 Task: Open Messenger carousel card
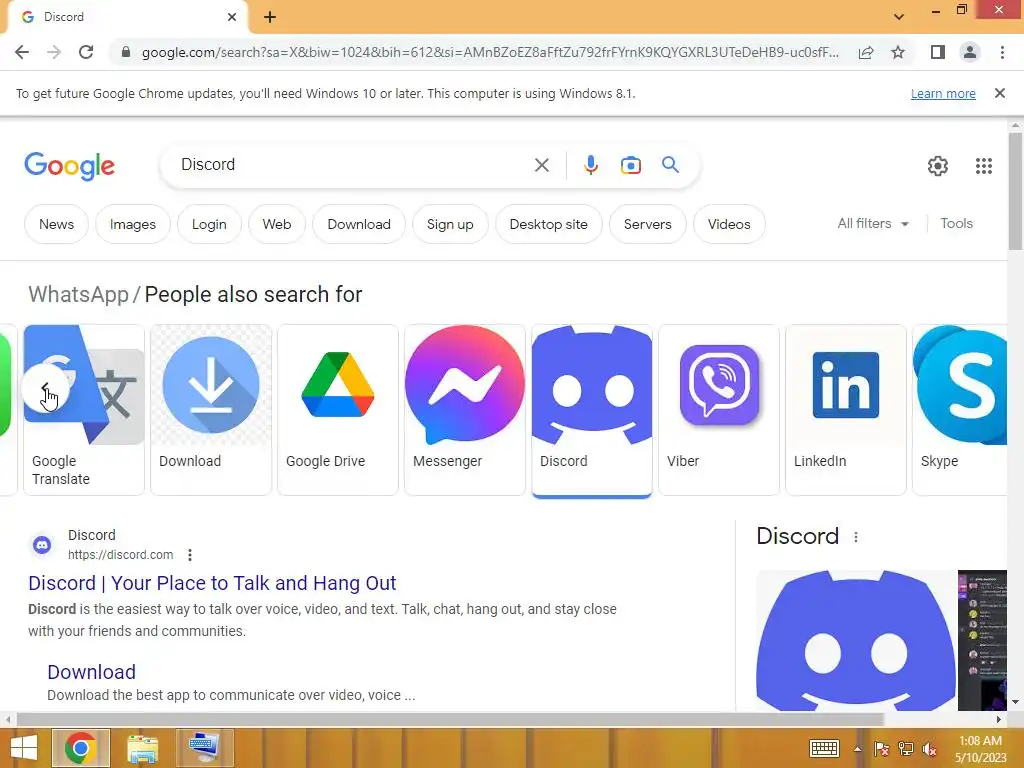pos(464,409)
